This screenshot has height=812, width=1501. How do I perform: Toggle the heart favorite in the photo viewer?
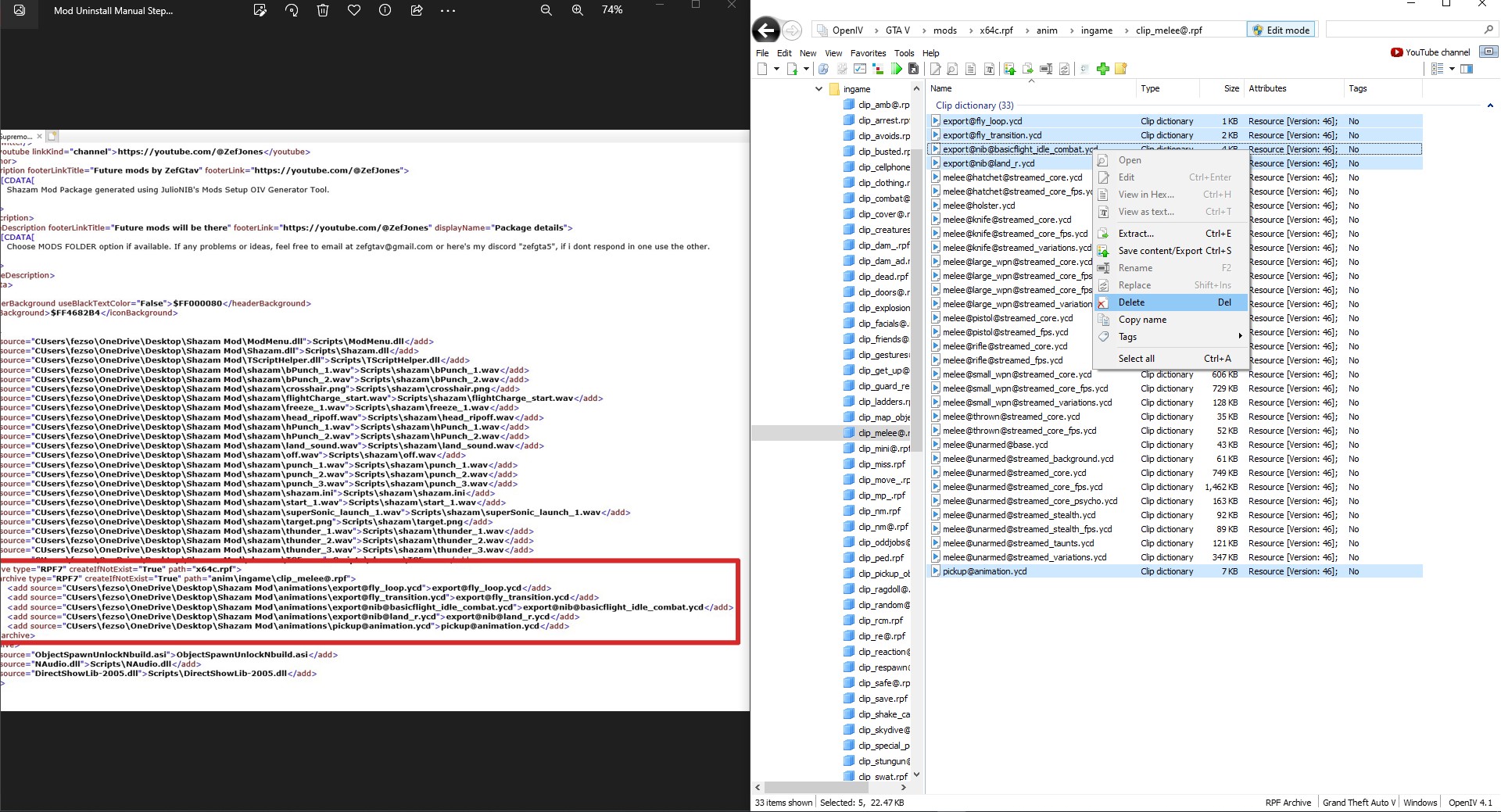tap(355, 11)
